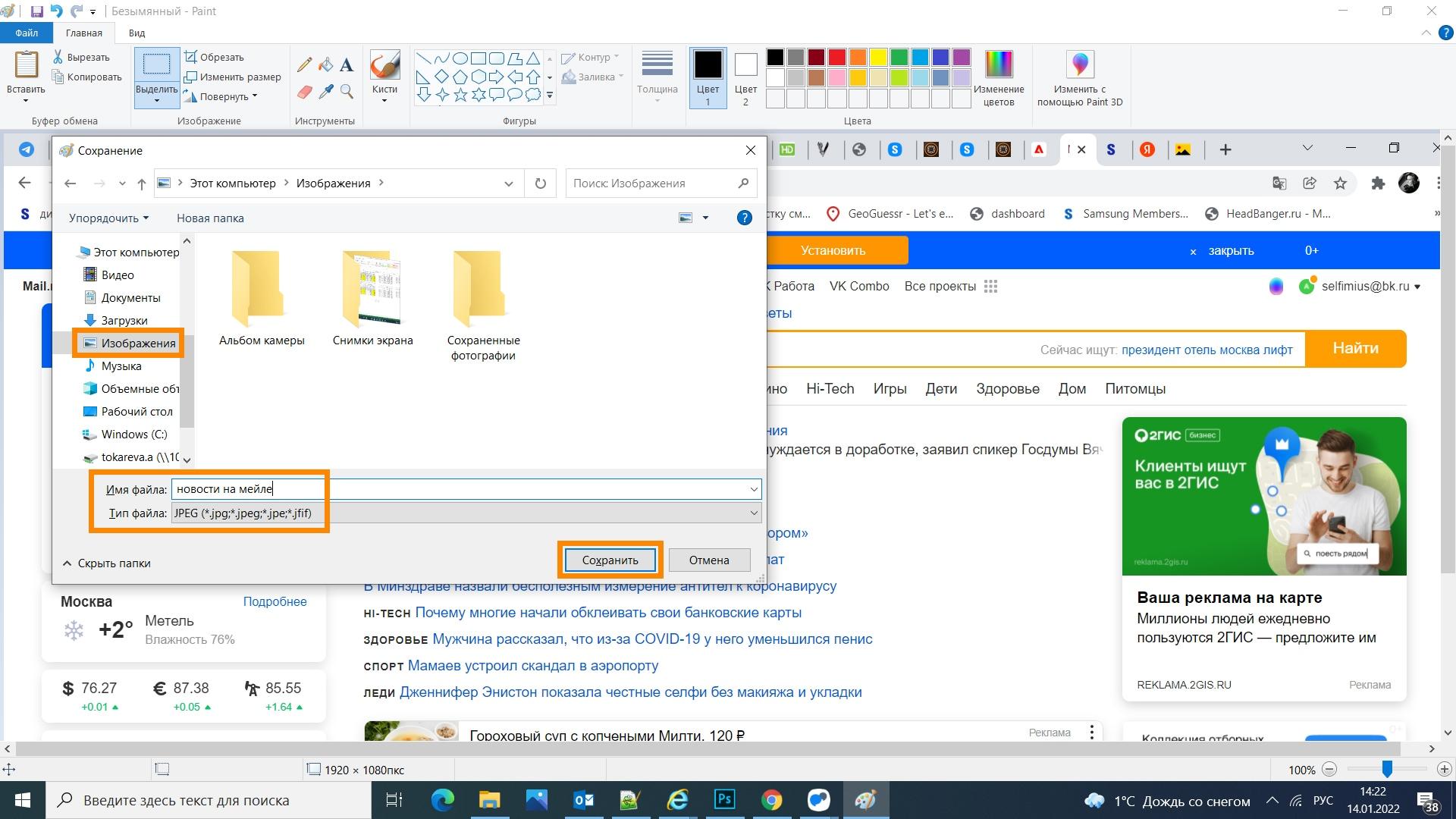Pick the red color swatch
This screenshot has height=819, width=1456.
837,58
